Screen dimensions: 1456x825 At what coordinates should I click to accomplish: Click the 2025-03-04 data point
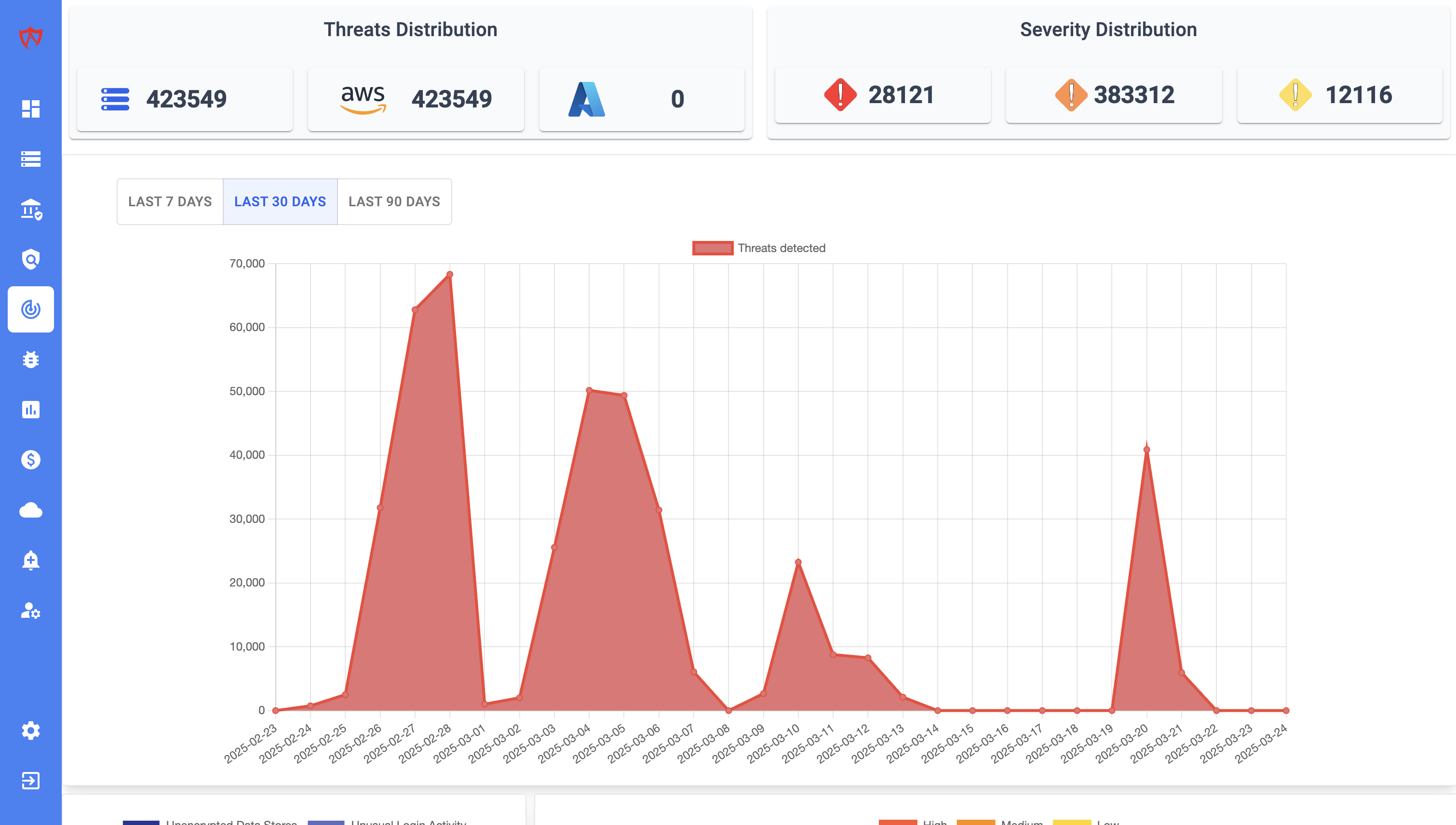(x=589, y=390)
